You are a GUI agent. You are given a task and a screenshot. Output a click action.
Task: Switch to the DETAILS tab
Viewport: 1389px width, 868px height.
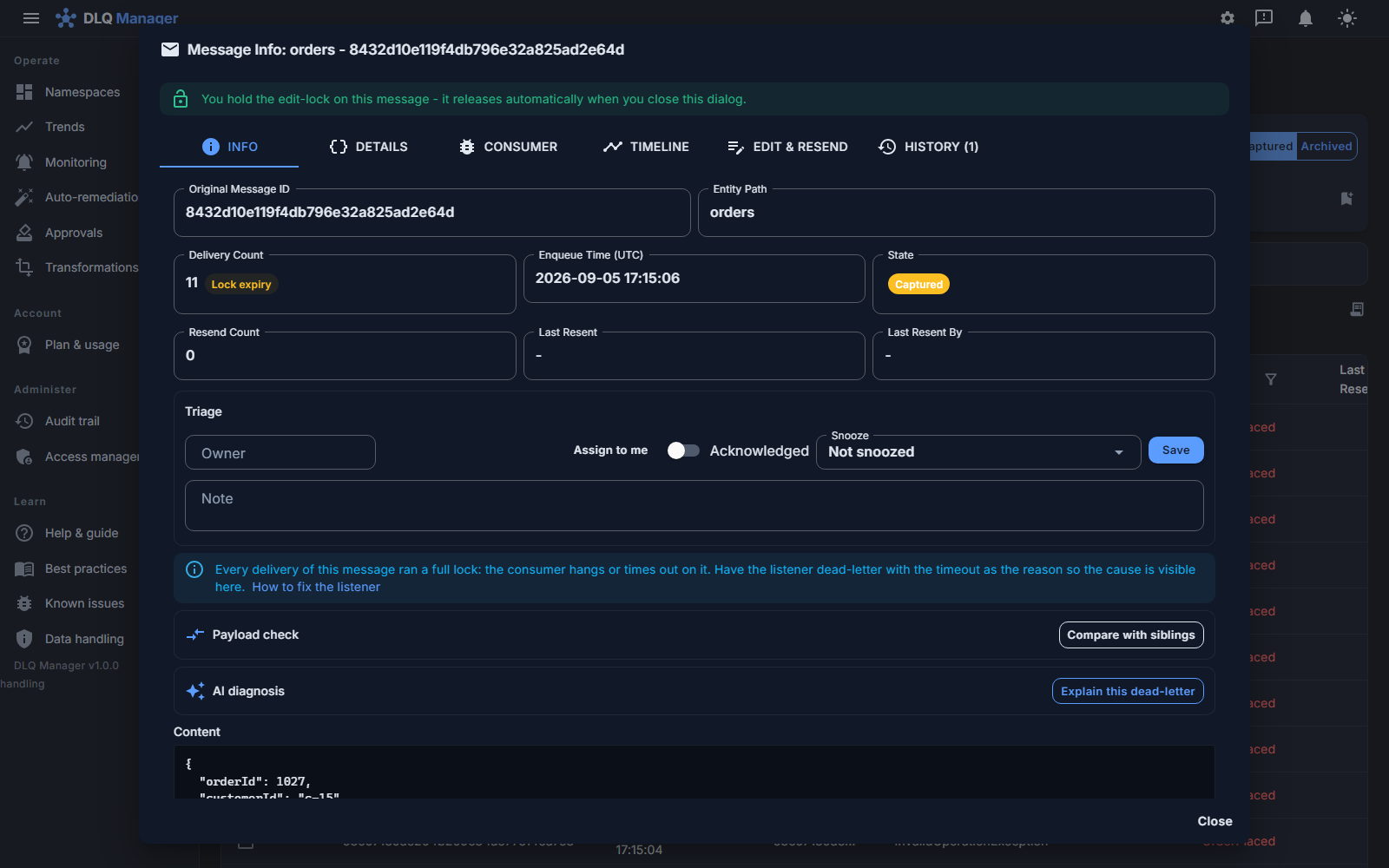click(368, 147)
